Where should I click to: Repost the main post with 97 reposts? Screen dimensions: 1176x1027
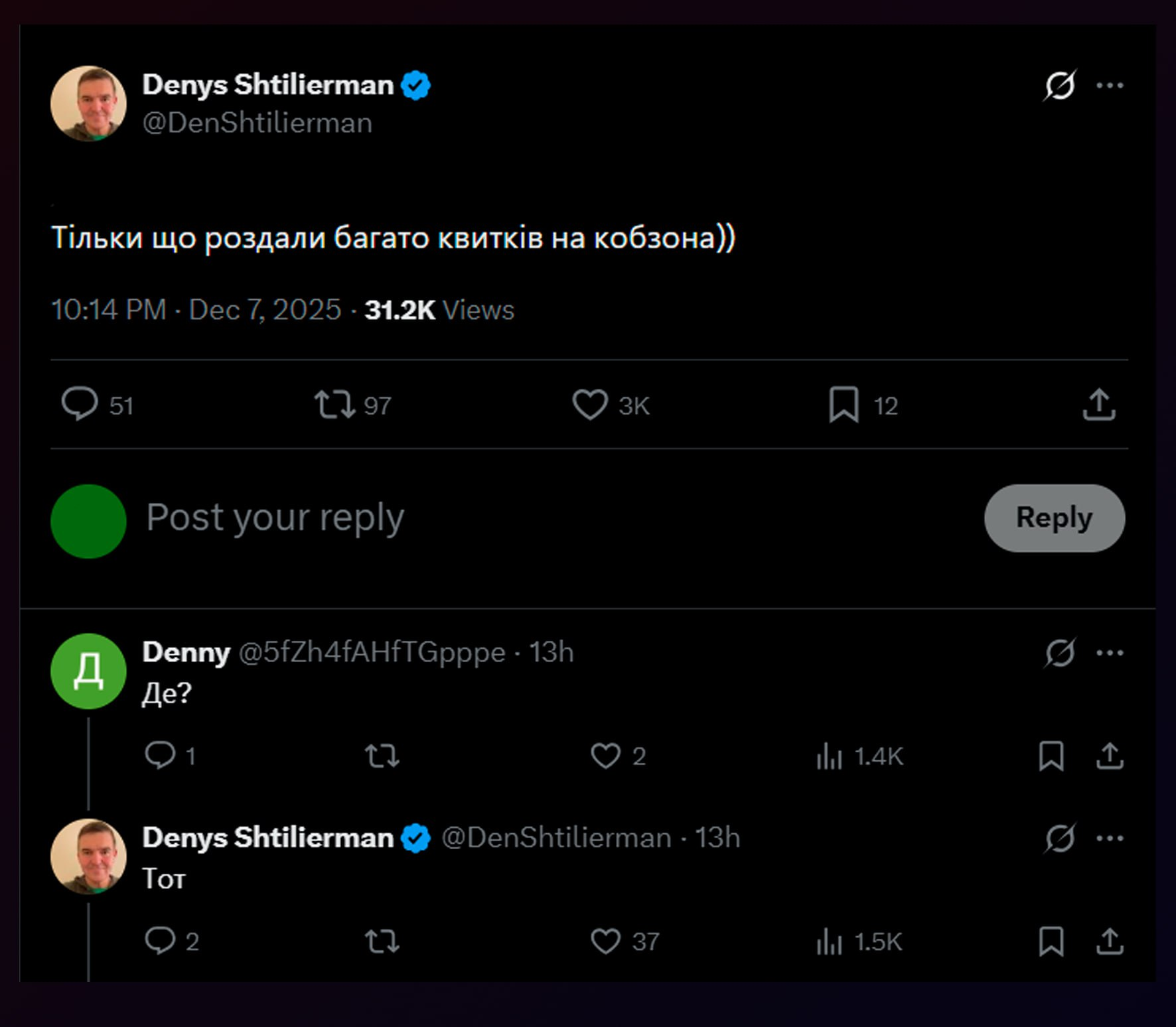click(x=335, y=405)
